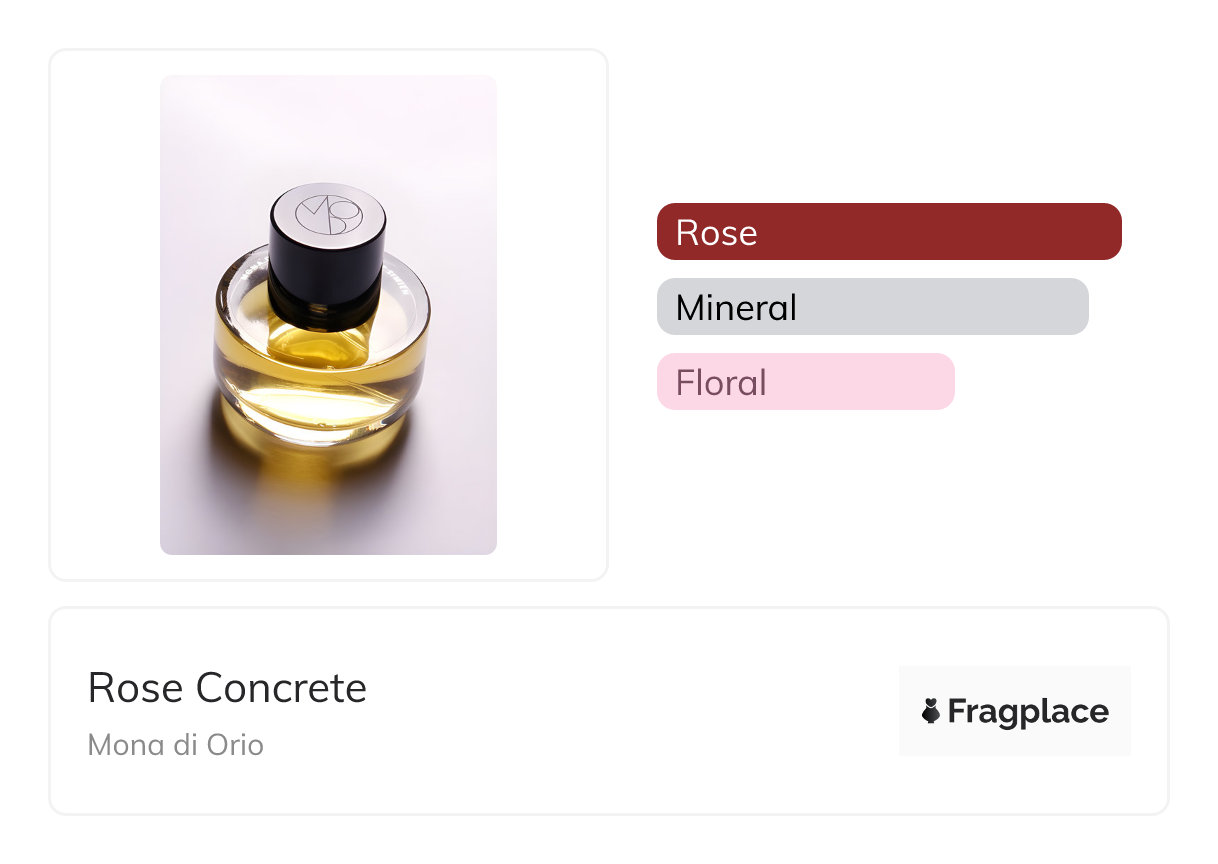The image size is (1218, 864).
Task: Open the Rose Concrete fragrance title
Action: tap(227, 688)
